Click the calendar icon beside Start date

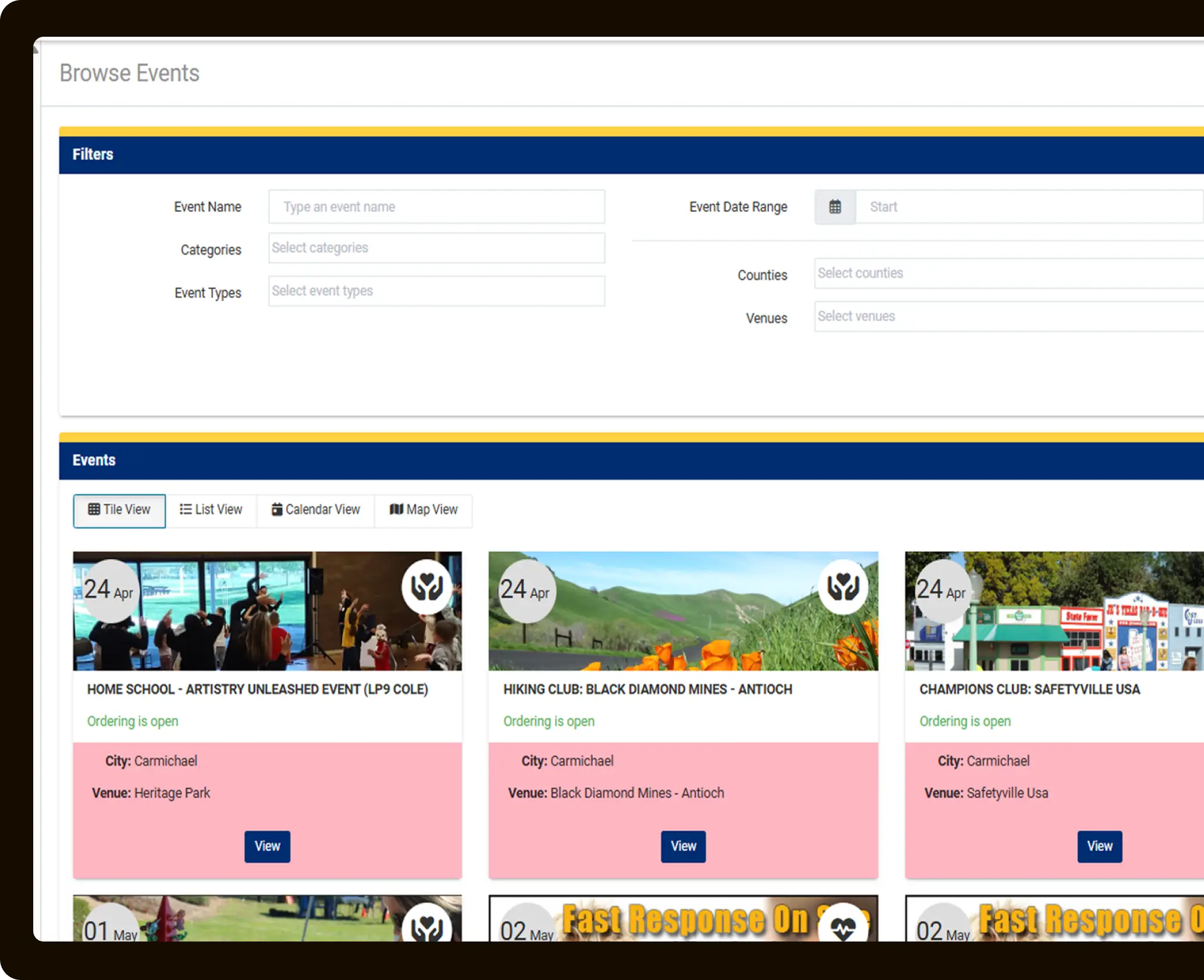(x=835, y=206)
